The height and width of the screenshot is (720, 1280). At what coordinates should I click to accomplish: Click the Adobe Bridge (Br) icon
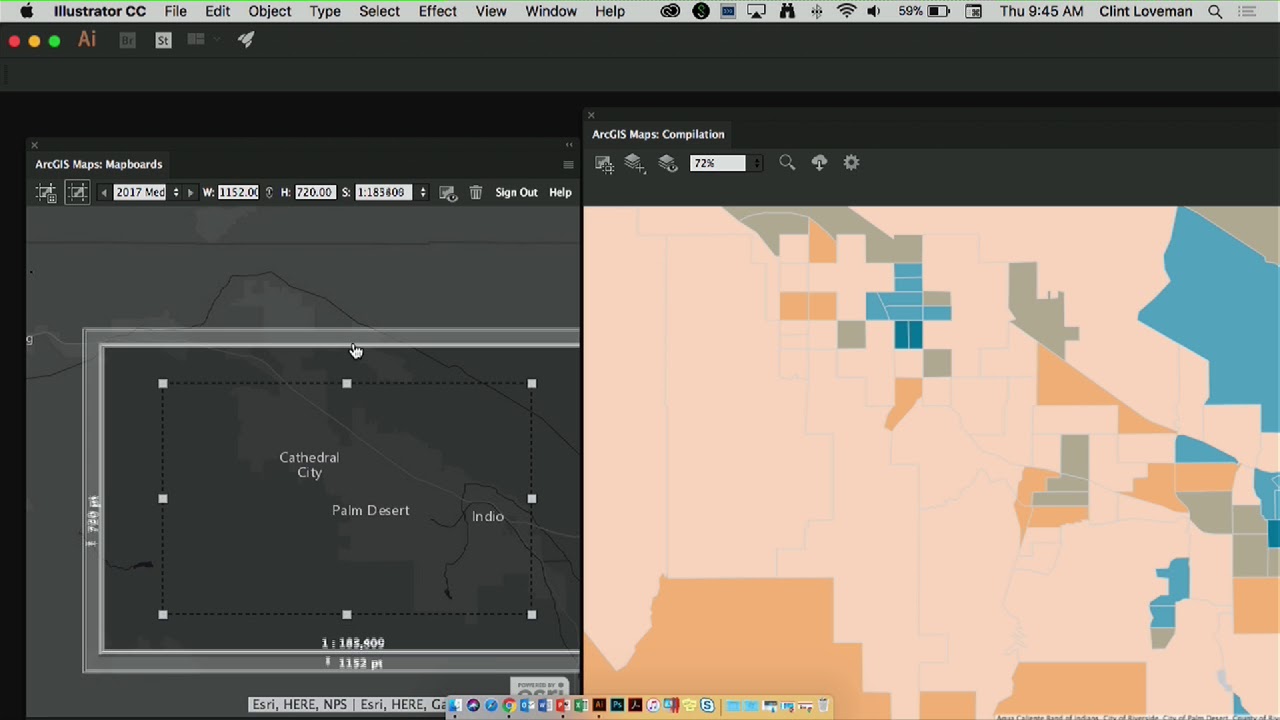pyautogui.click(x=127, y=40)
